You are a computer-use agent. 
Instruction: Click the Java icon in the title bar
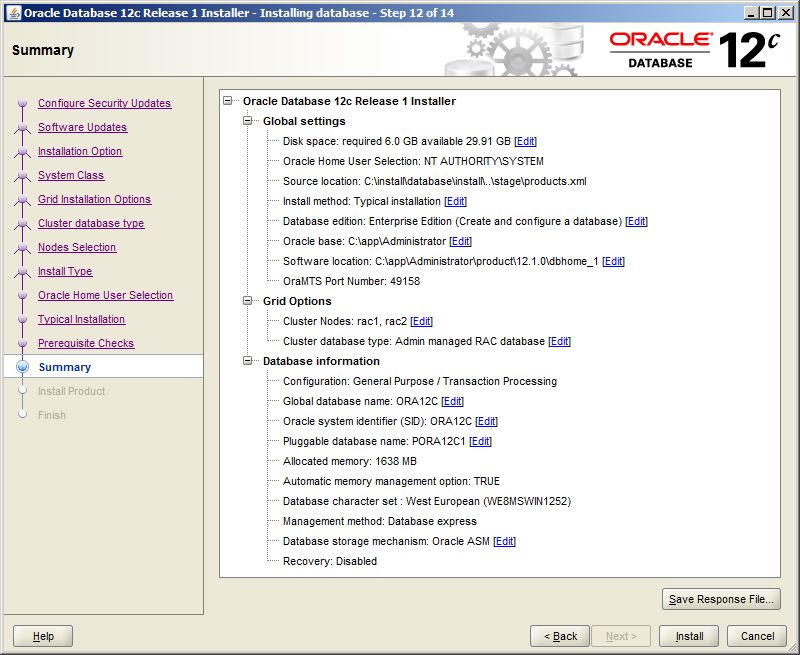[14, 13]
